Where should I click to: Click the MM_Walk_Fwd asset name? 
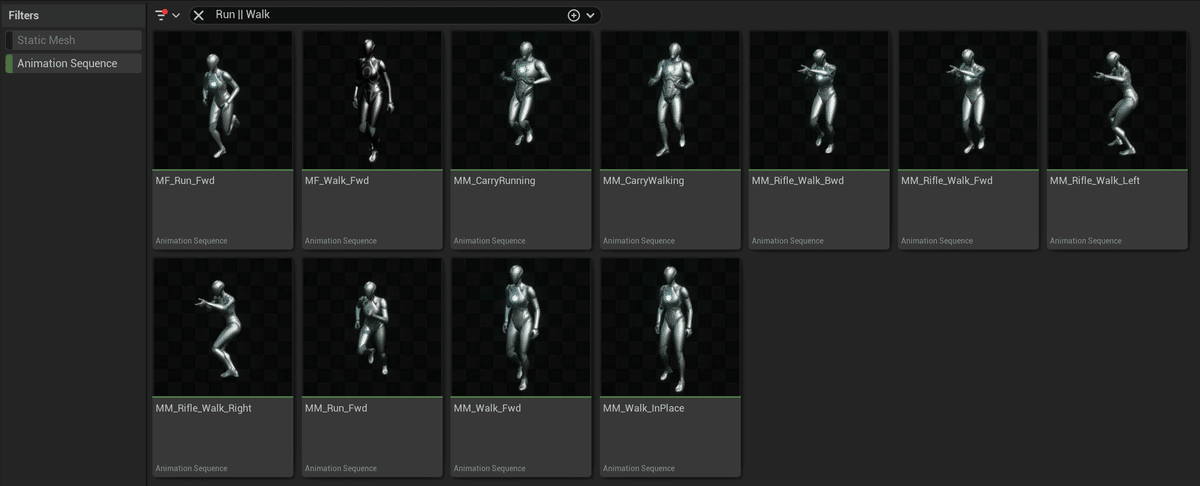[x=487, y=408]
